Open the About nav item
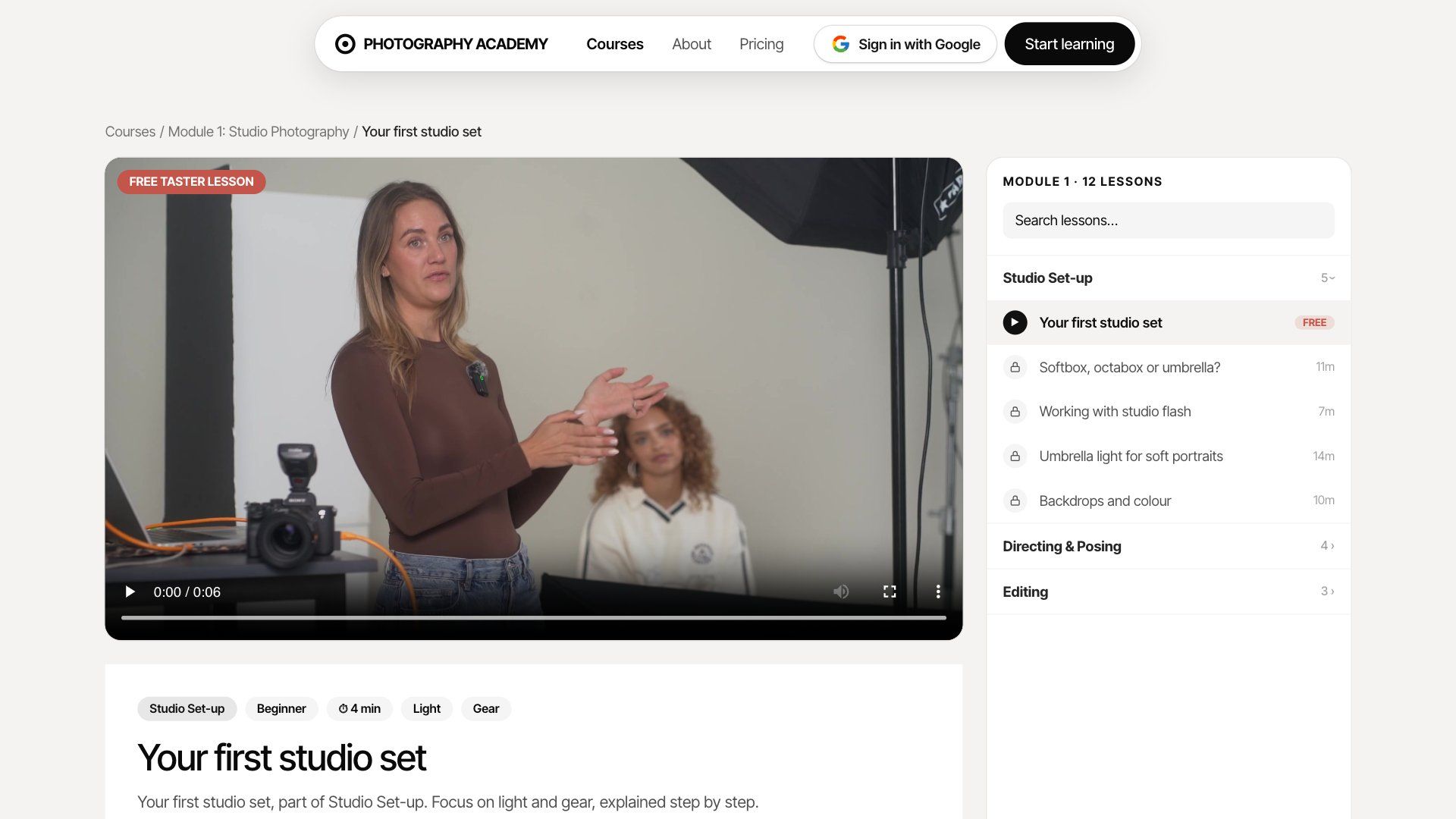This screenshot has height=819, width=1456. click(x=692, y=44)
